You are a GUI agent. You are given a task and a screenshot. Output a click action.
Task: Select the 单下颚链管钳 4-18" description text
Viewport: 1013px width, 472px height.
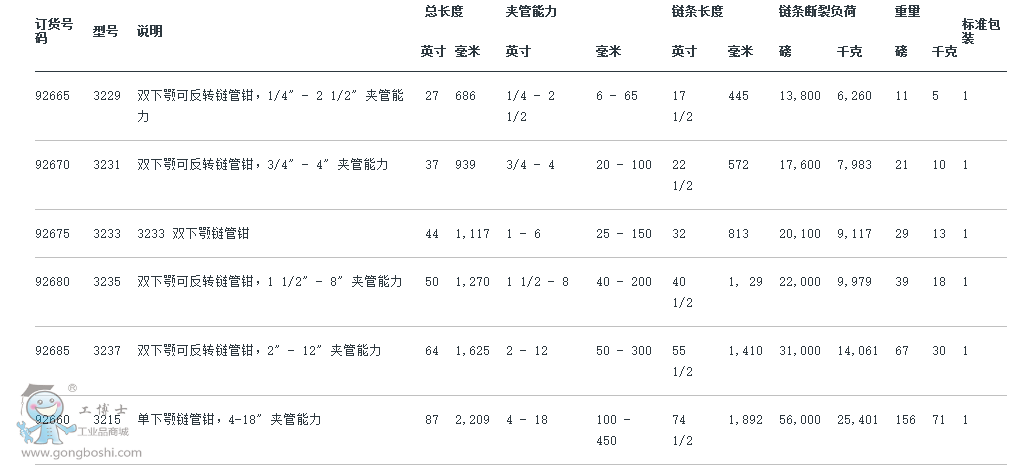tap(229, 420)
